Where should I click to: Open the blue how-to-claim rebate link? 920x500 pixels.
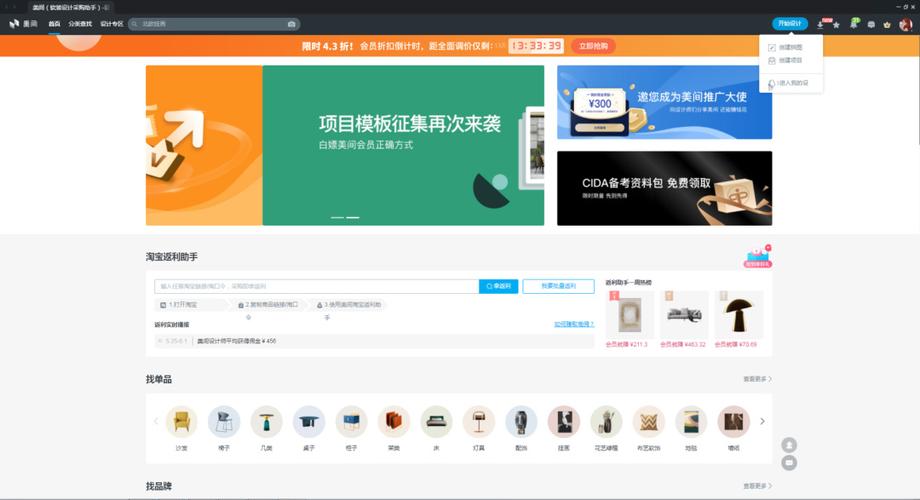[x=574, y=324]
